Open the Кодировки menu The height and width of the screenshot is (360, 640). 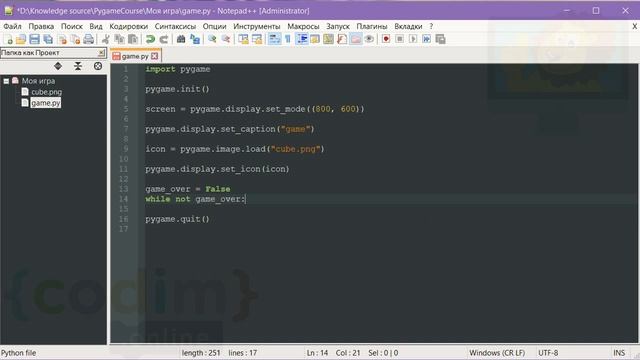[x=129, y=26]
